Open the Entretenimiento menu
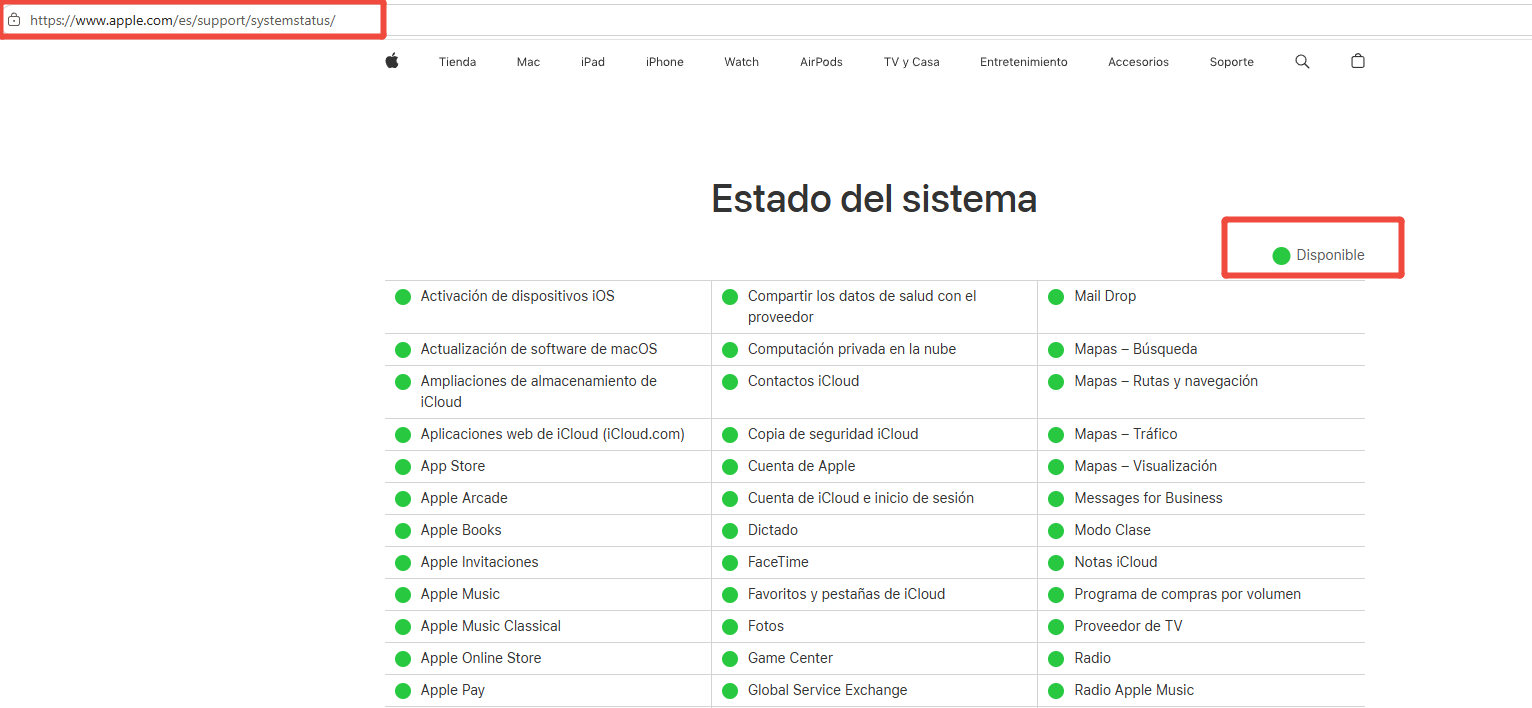 click(x=1024, y=62)
